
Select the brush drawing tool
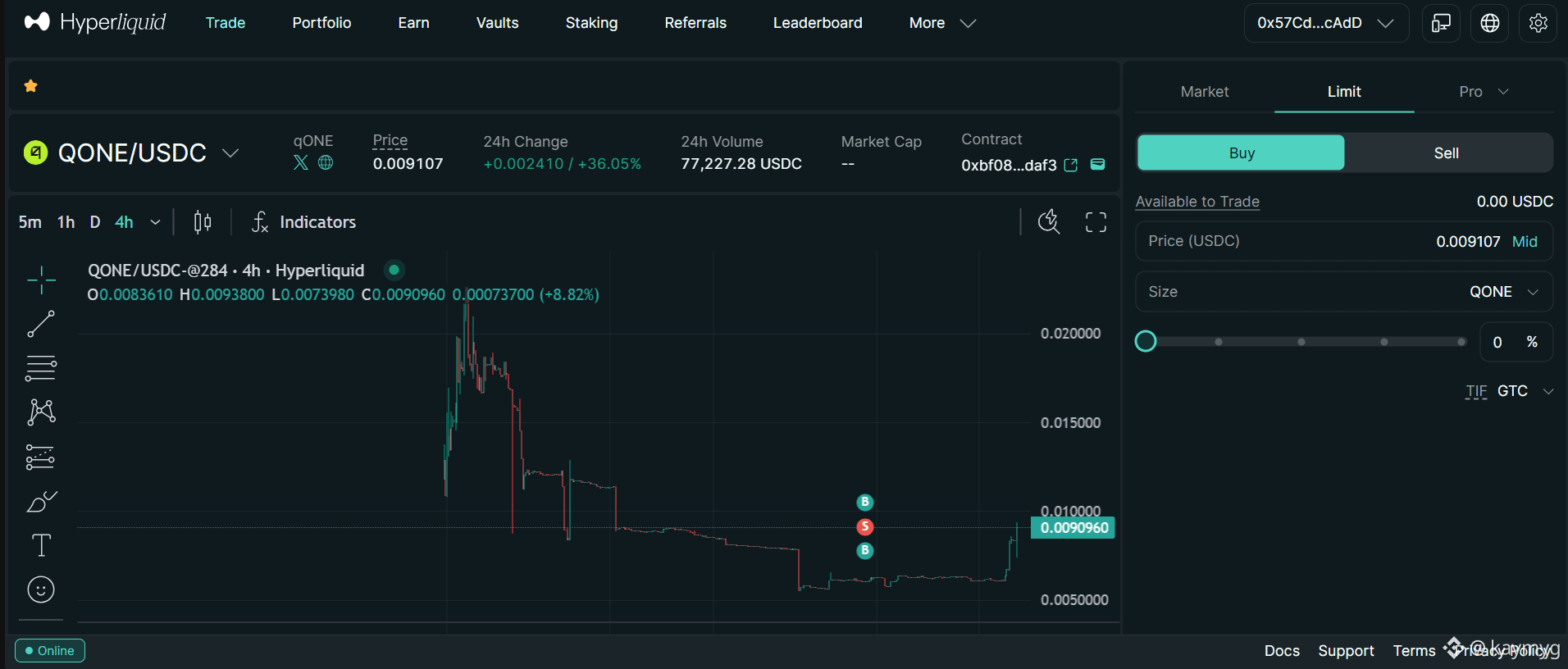pyautogui.click(x=41, y=501)
